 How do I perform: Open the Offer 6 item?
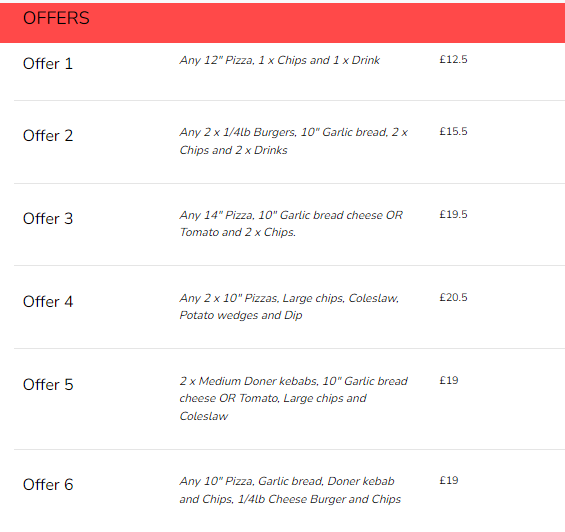click(x=48, y=484)
